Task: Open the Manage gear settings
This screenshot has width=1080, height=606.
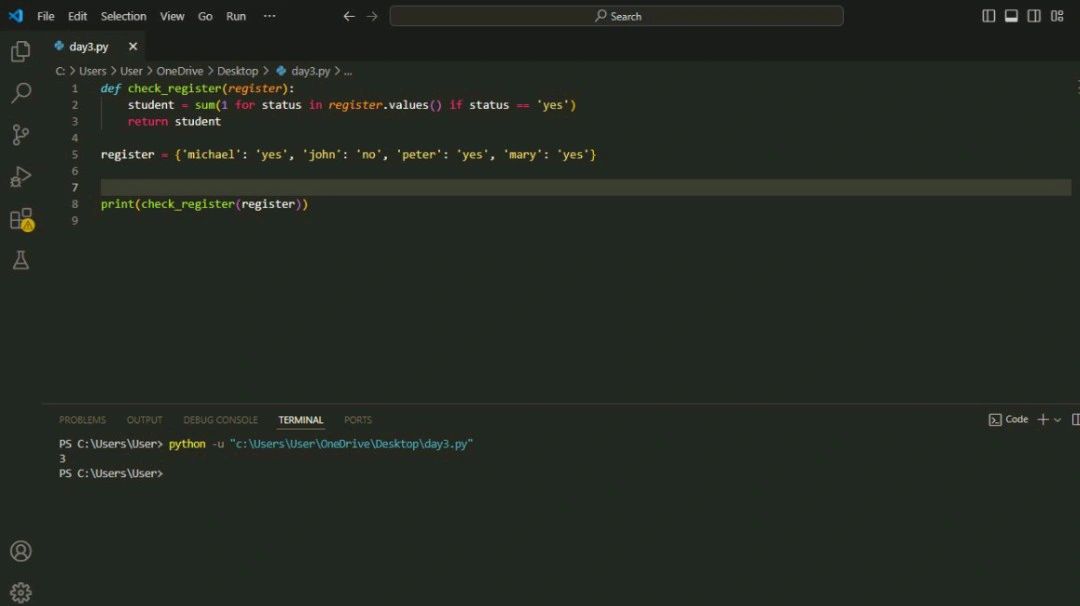Action: pos(20,591)
